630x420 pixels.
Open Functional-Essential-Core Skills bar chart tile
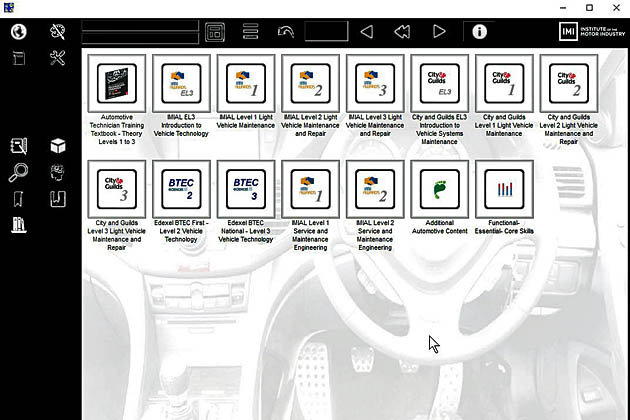pyautogui.click(x=504, y=189)
